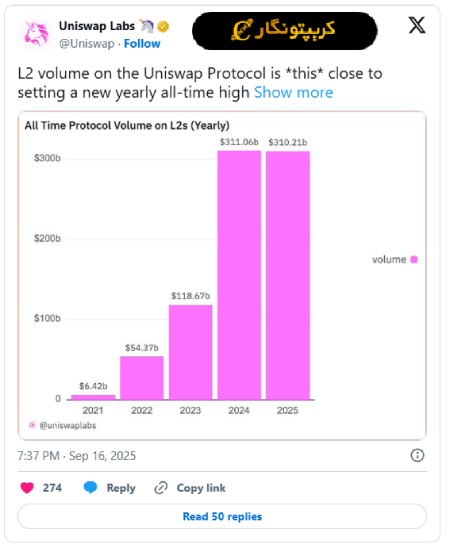Click the small uniswaplabs logo in chart
This screenshot has height=552, width=450.
point(32,425)
